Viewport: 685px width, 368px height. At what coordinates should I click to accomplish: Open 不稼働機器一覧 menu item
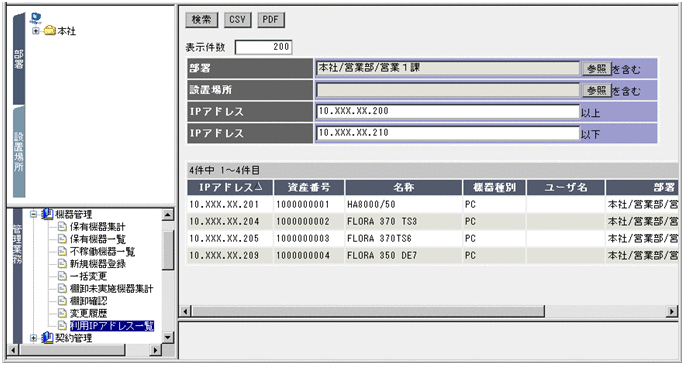(102, 251)
